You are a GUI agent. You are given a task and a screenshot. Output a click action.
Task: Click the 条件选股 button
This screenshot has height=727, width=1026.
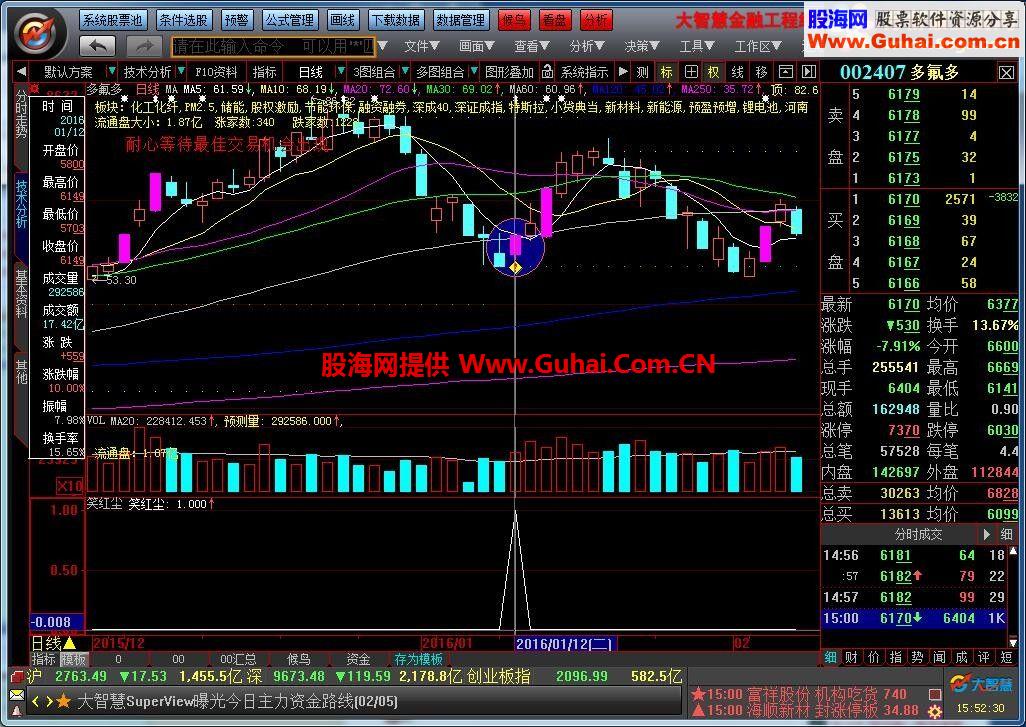click(x=183, y=20)
